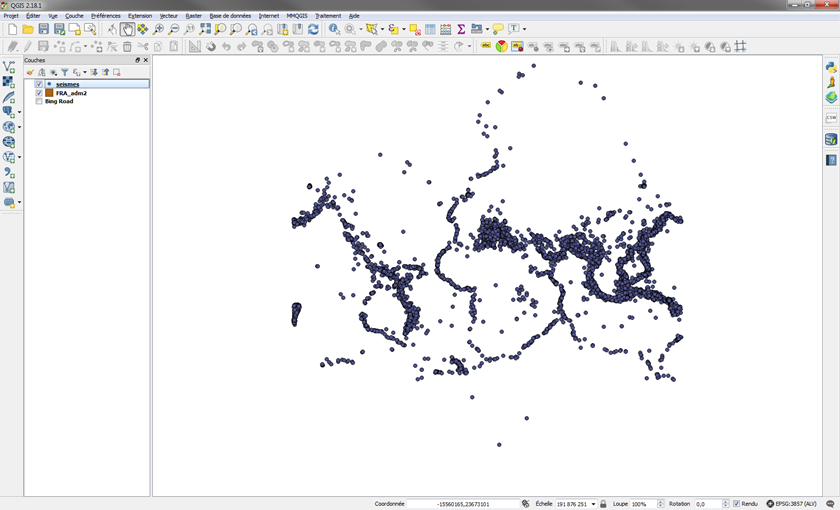Open the MMQGIS menu
This screenshot has width=840, height=510.
point(297,16)
